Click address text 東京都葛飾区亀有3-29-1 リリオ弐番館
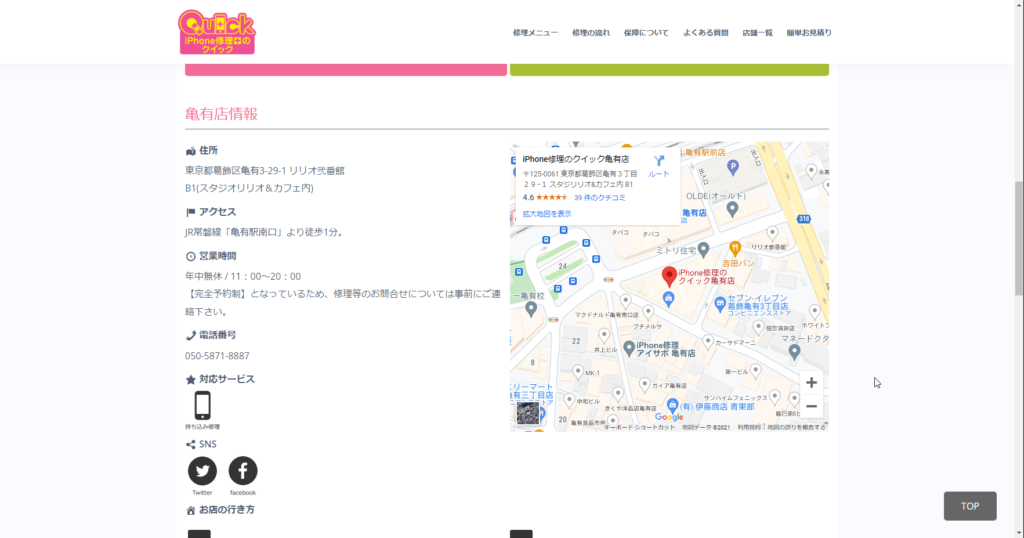1024x538 pixels. point(264,170)
